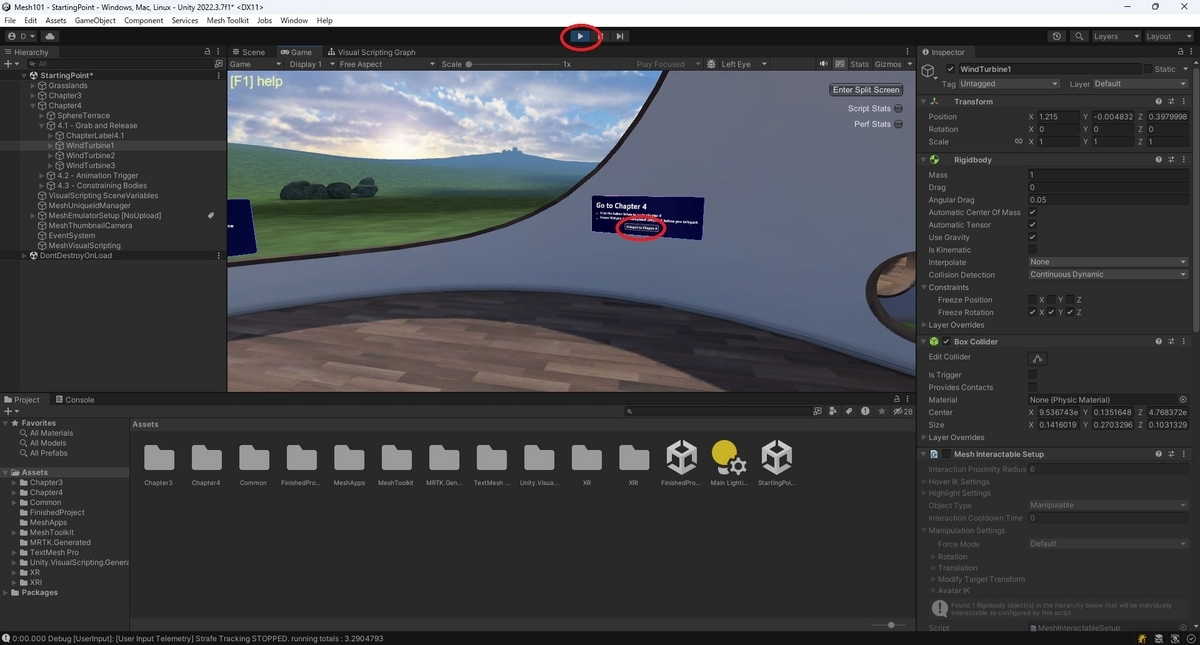Toggle the Stats overlay in Game view

point(860,63)
